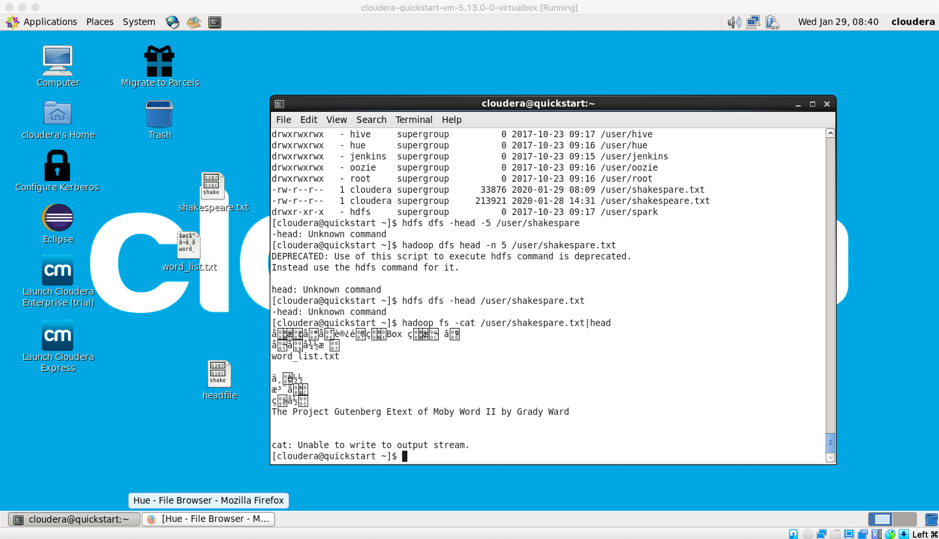Open the terminal Search menu
939x539 pixels.
click(371, 120)
